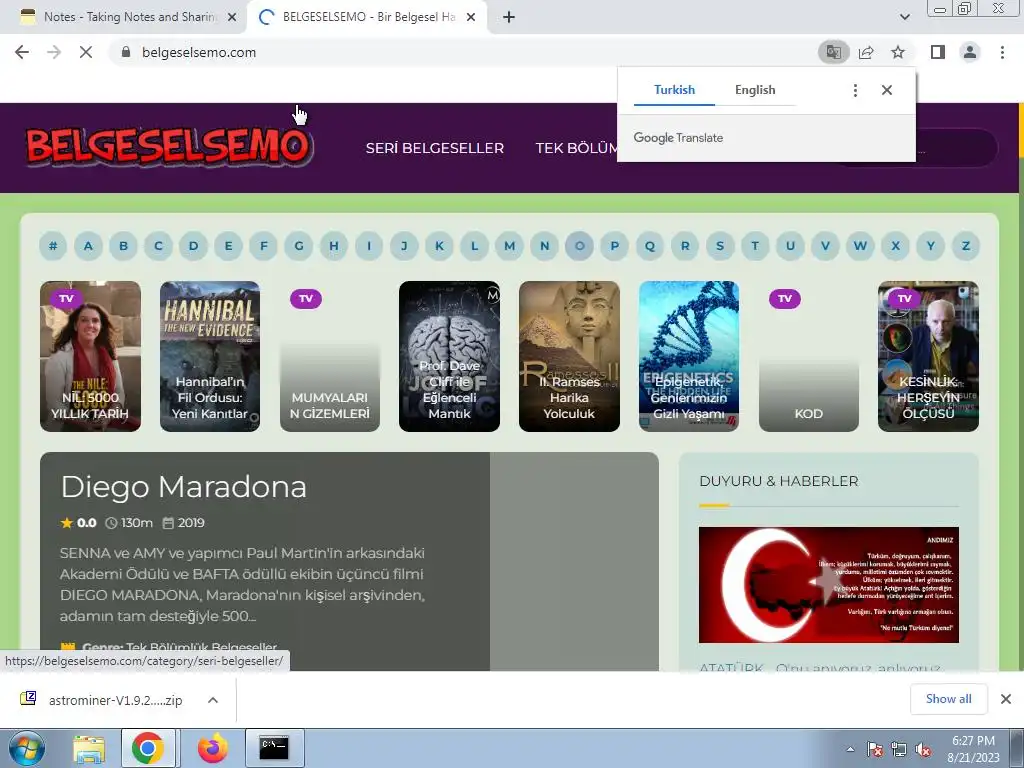The height and width of the screenshot is (768, 1024).
Task: Open the Chrome three-dot menu
Action: click(1002, 52)
